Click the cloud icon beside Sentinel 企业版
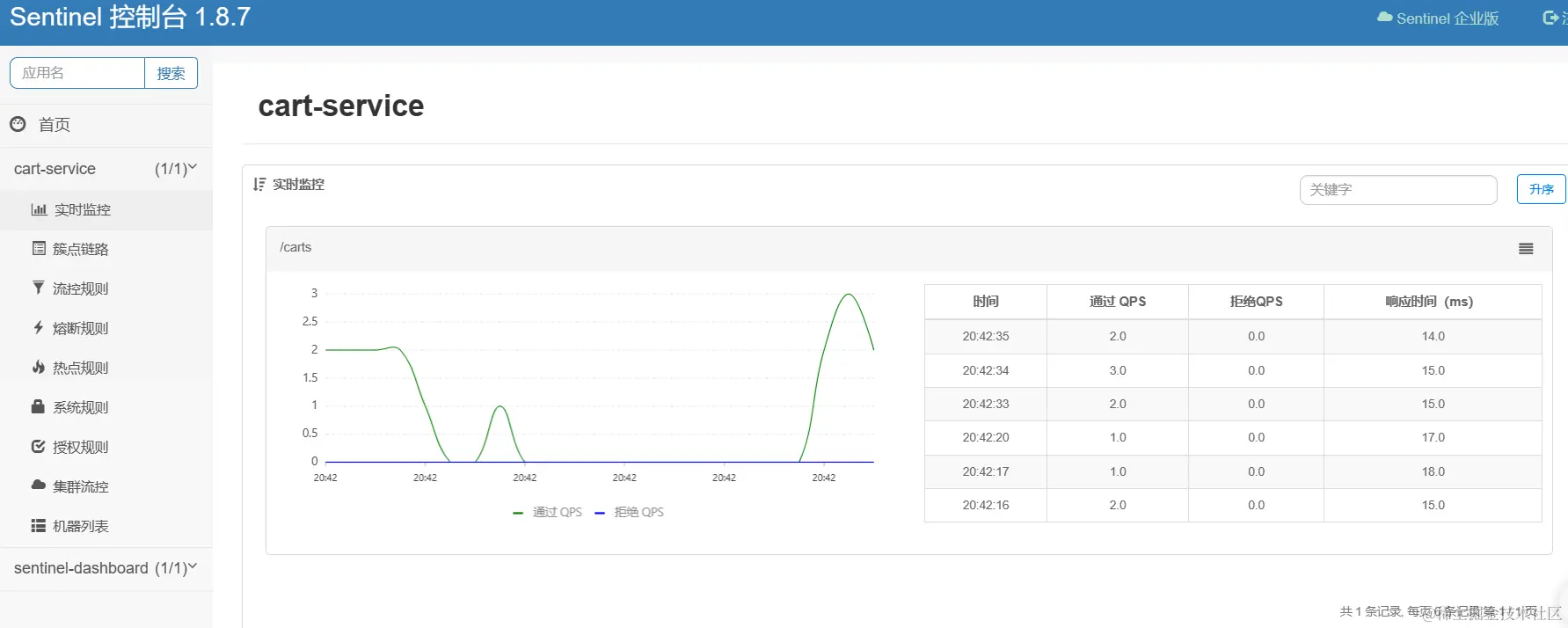The height and width of the screenshot is (628, 1568). [1384, 18]
